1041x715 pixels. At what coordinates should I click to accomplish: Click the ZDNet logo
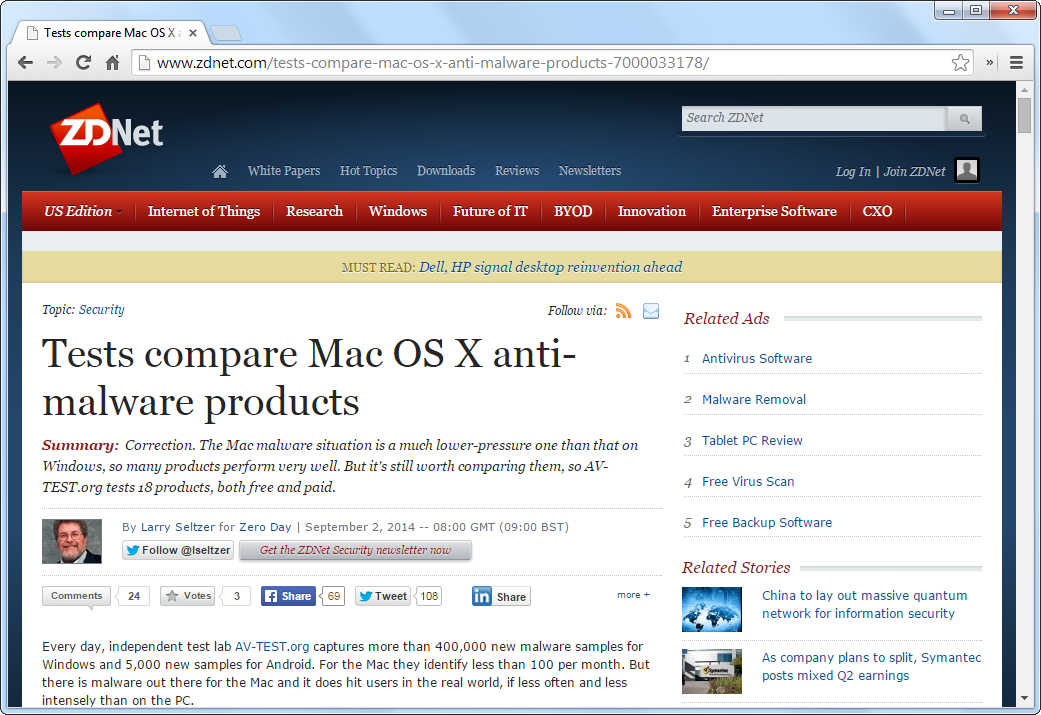(x=106, y=134)
